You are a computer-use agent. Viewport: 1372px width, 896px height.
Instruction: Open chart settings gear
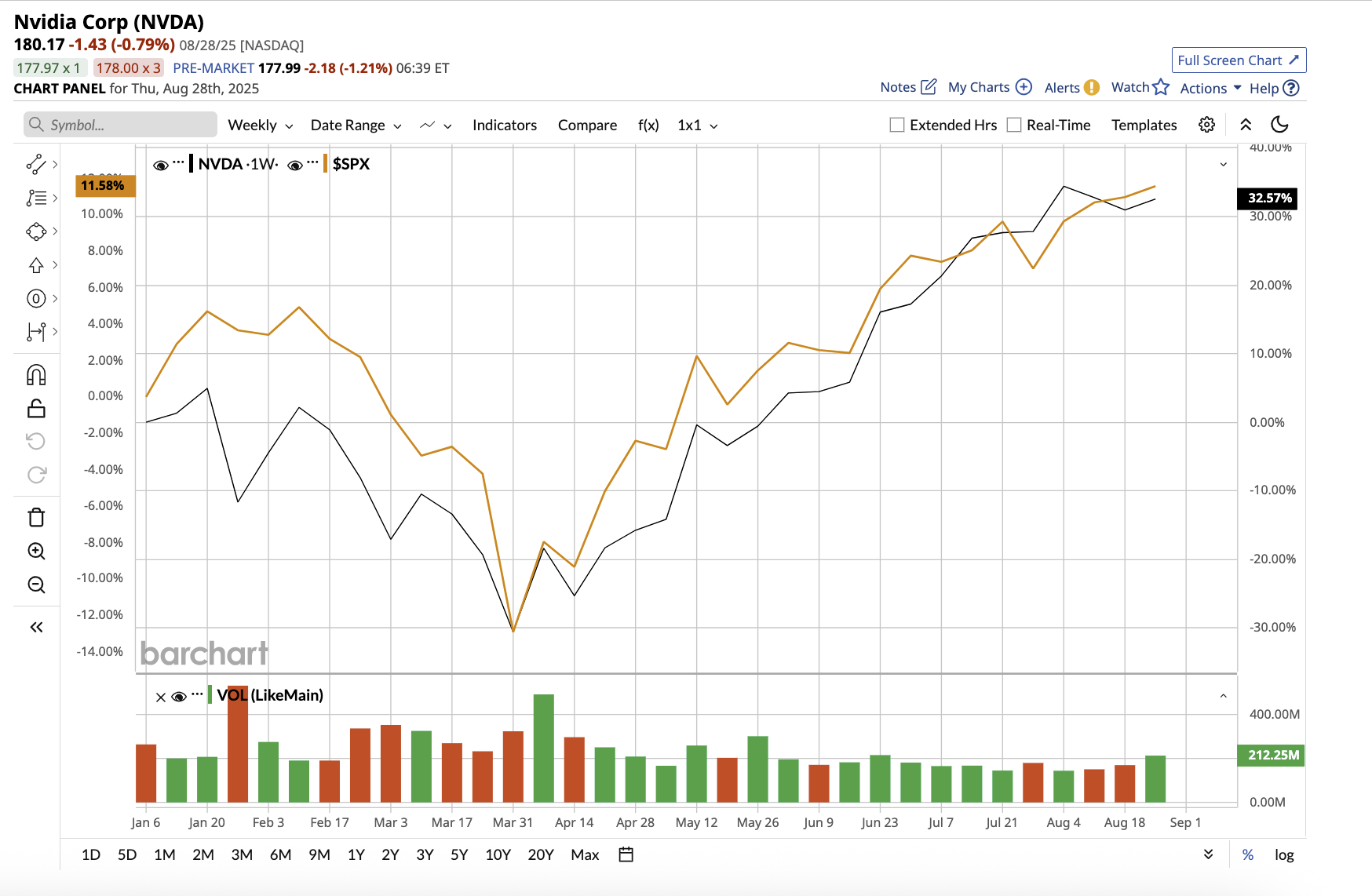pos(1207,125)
